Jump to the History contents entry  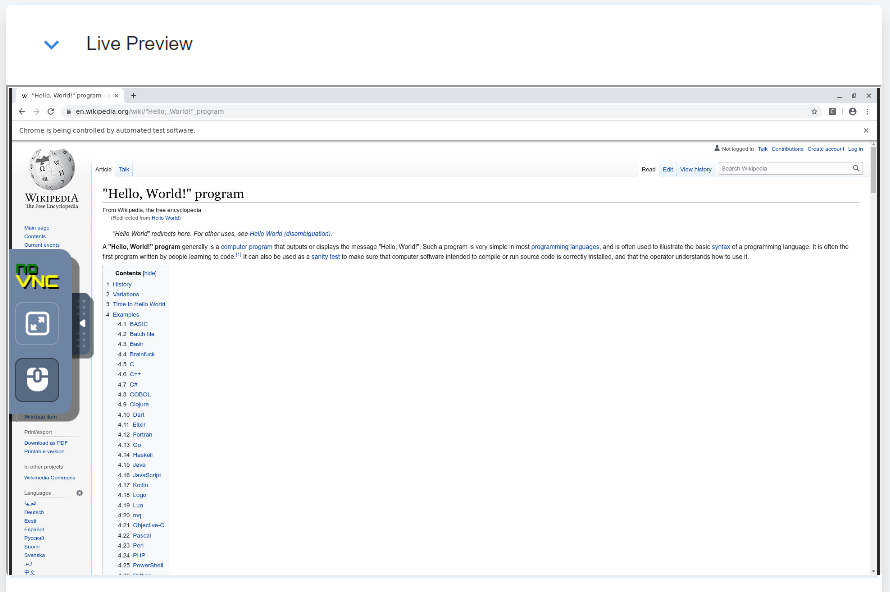click(x=121, y=284)
